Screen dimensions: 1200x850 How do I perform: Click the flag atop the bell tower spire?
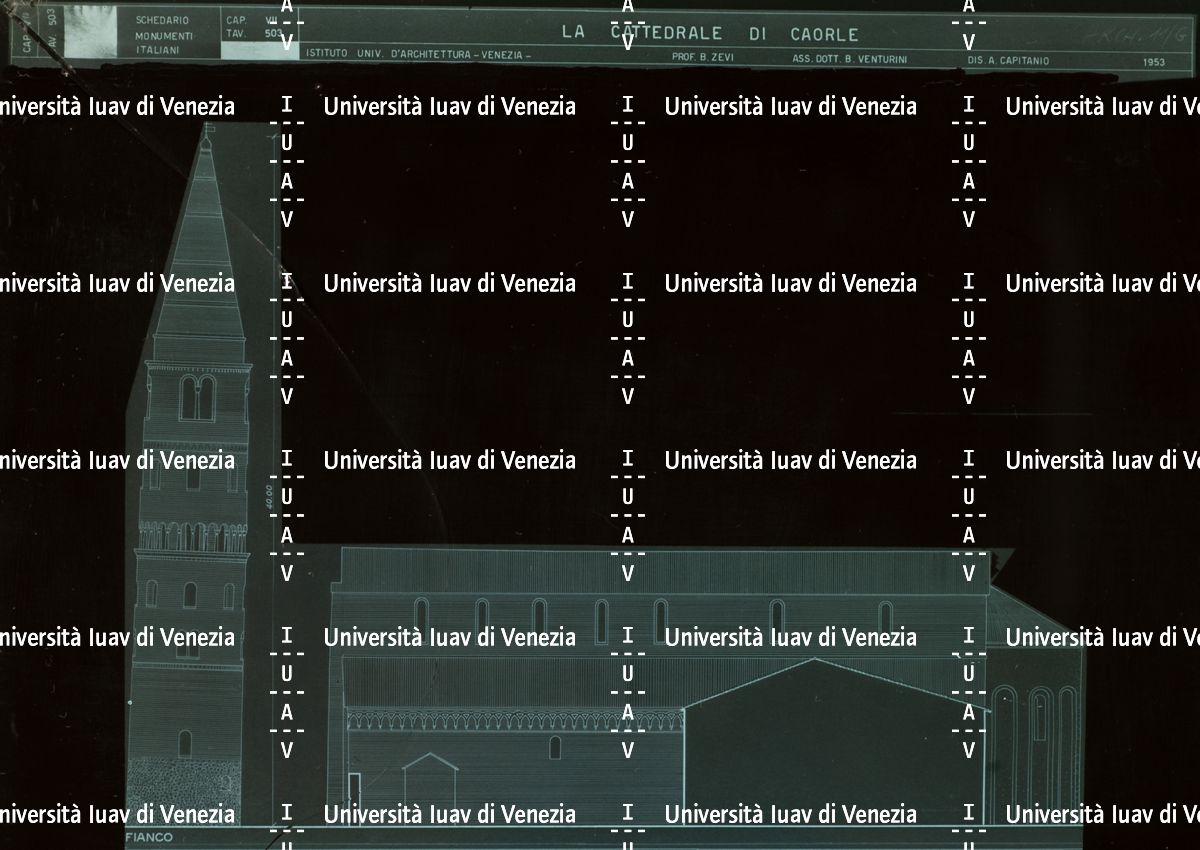(208, 129)
